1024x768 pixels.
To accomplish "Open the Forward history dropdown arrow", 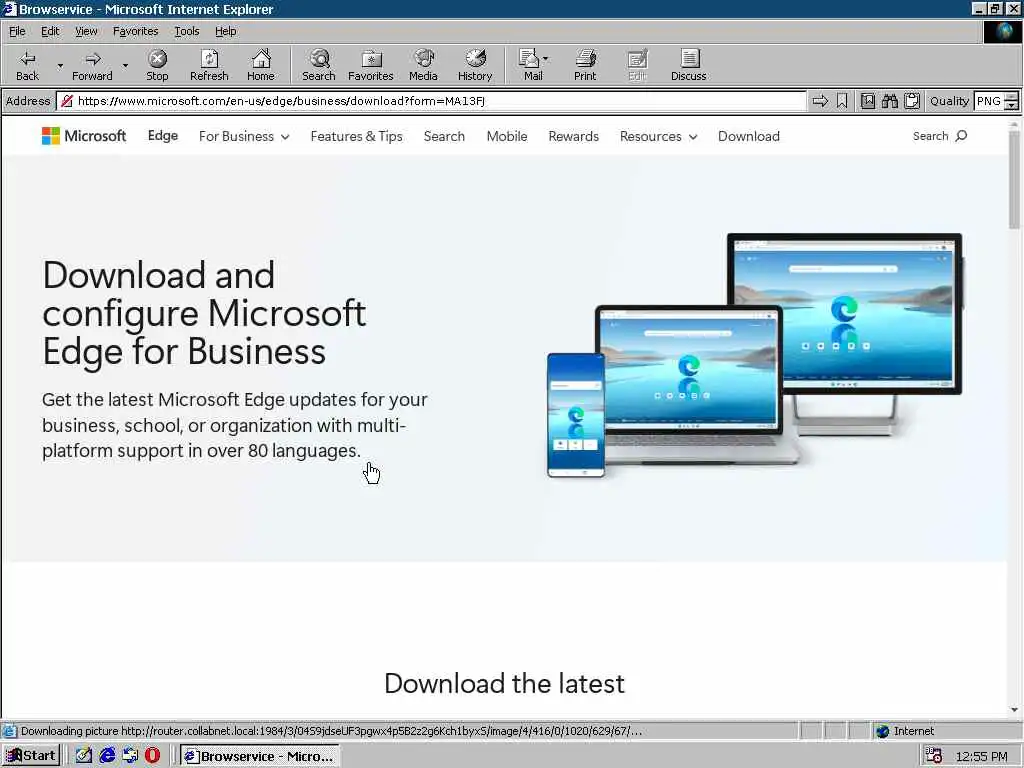I will click(125, 65).
